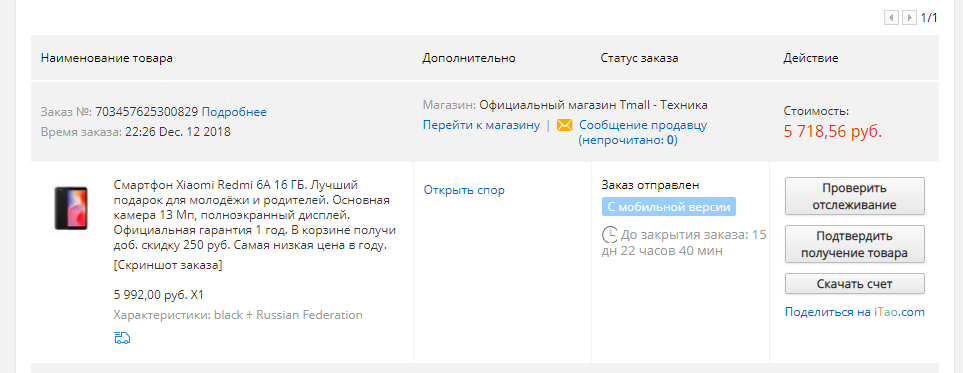Open the [Скриншот заказа] link
963x373 pixels.
[x=168, y=265]
